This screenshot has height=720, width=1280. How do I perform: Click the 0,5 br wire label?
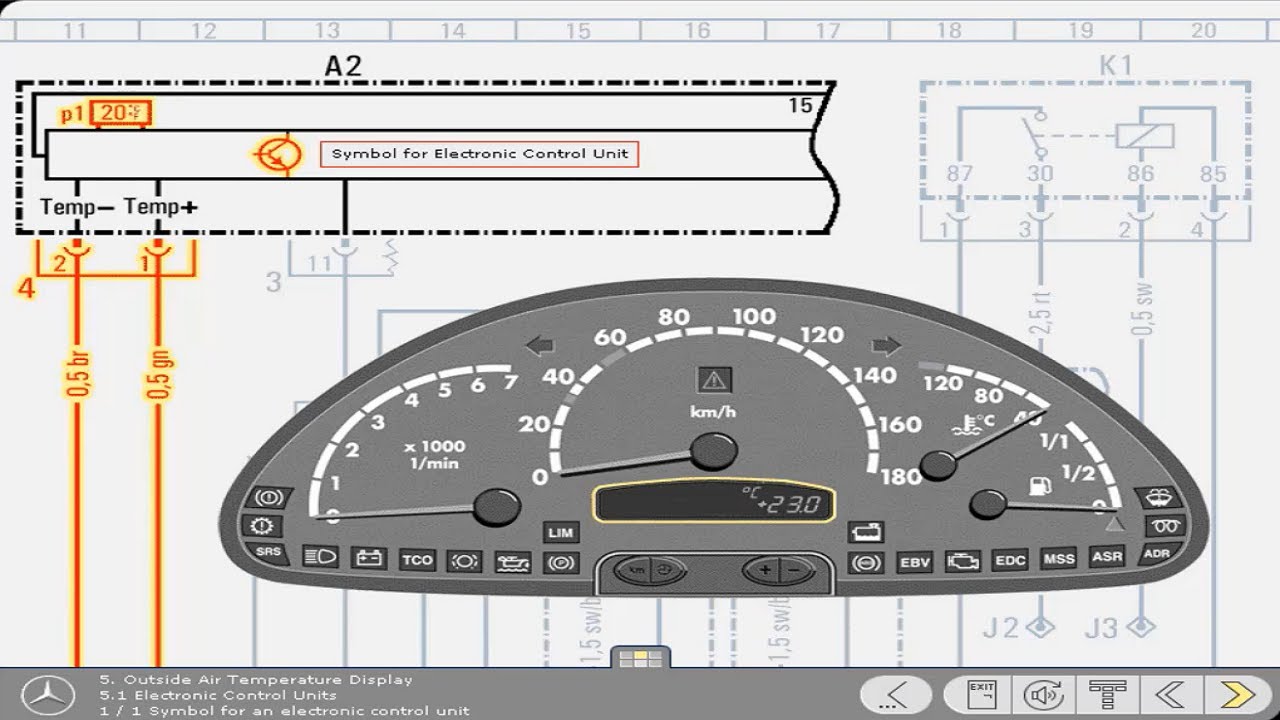[79, 373]
